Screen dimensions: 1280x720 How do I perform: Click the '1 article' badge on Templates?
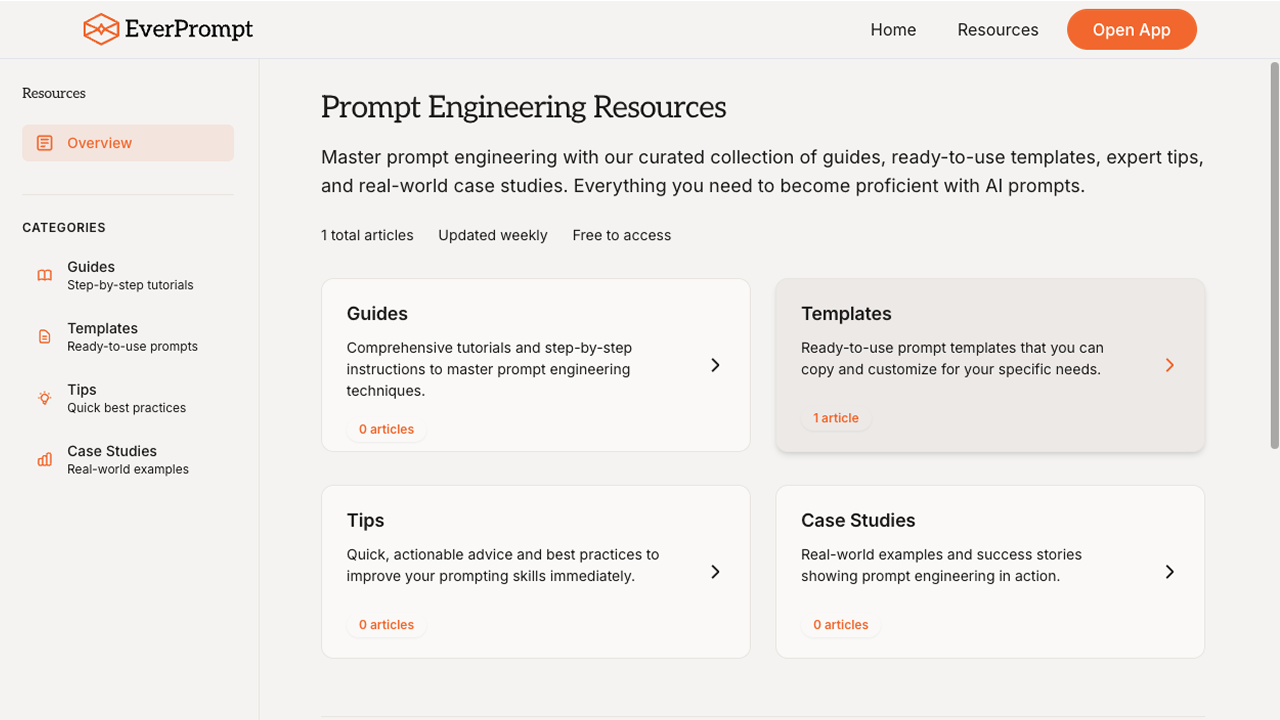836,418
